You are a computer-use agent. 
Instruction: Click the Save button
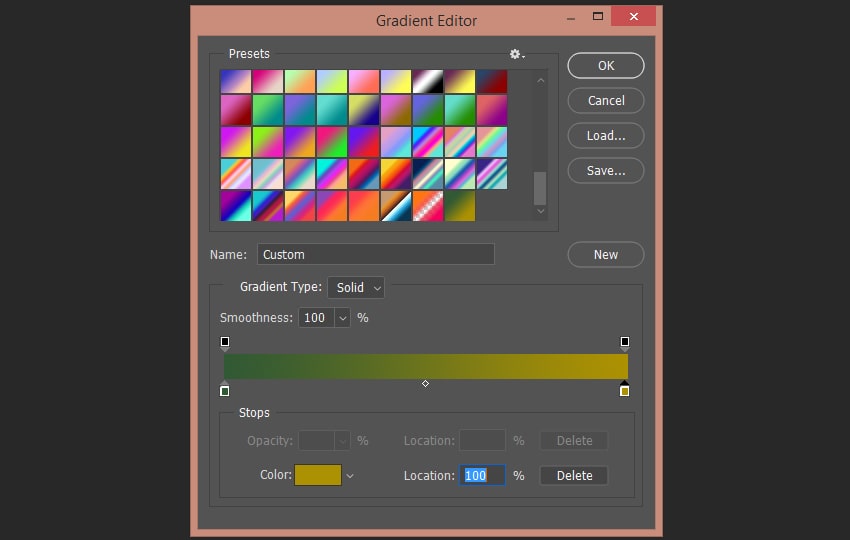tap(606, 171)
